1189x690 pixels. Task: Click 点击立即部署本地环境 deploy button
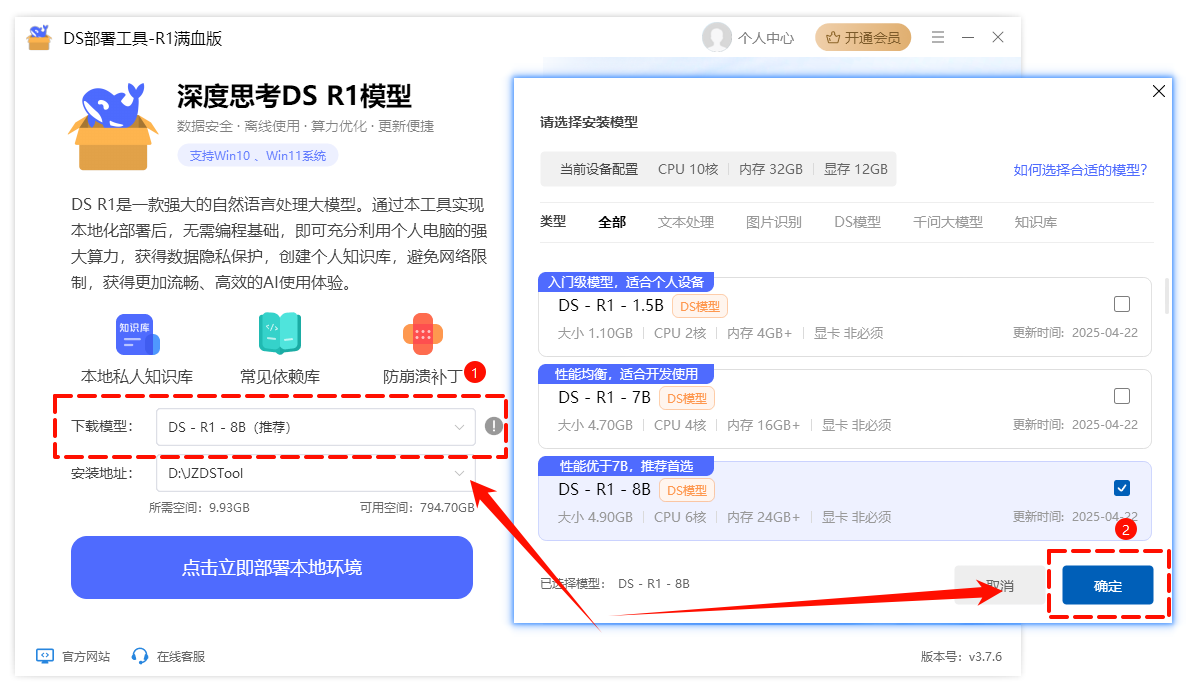coord(271,567)
